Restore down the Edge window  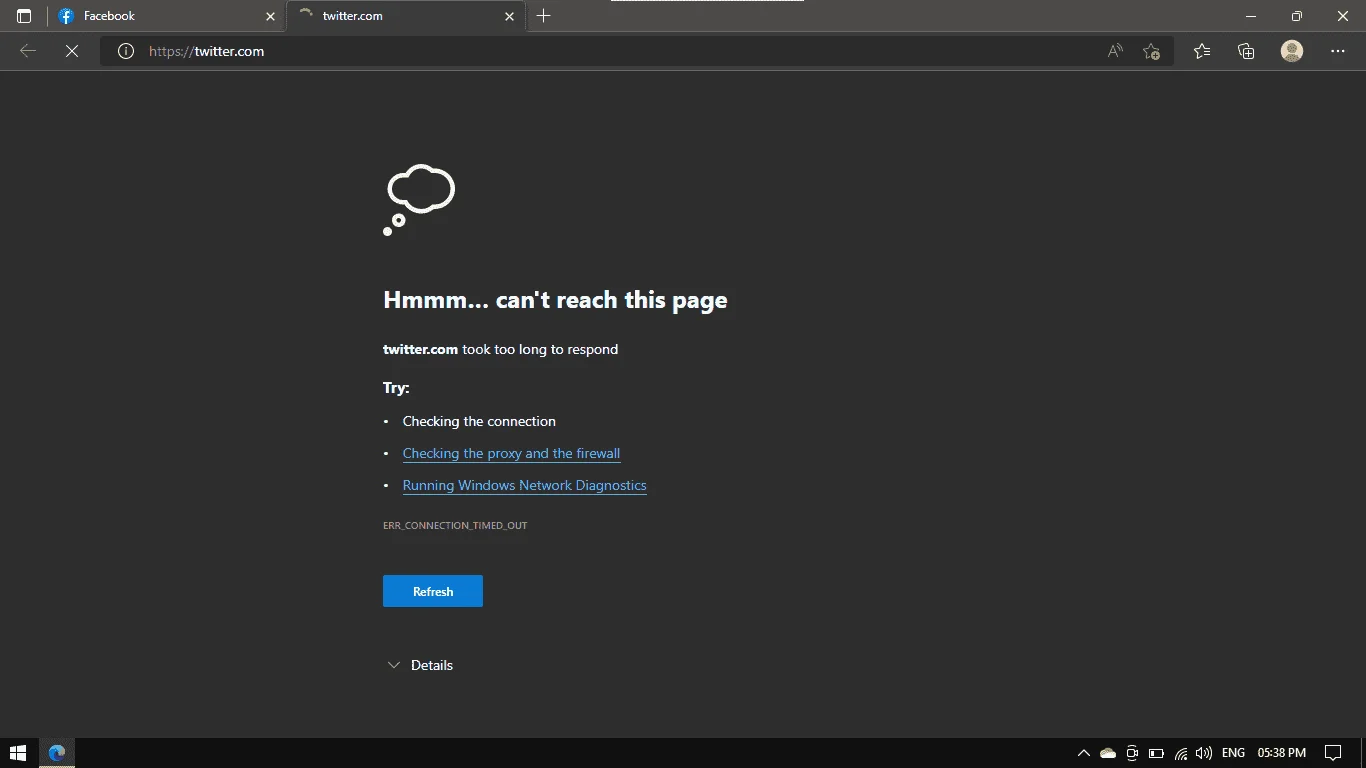point(1297,16)
